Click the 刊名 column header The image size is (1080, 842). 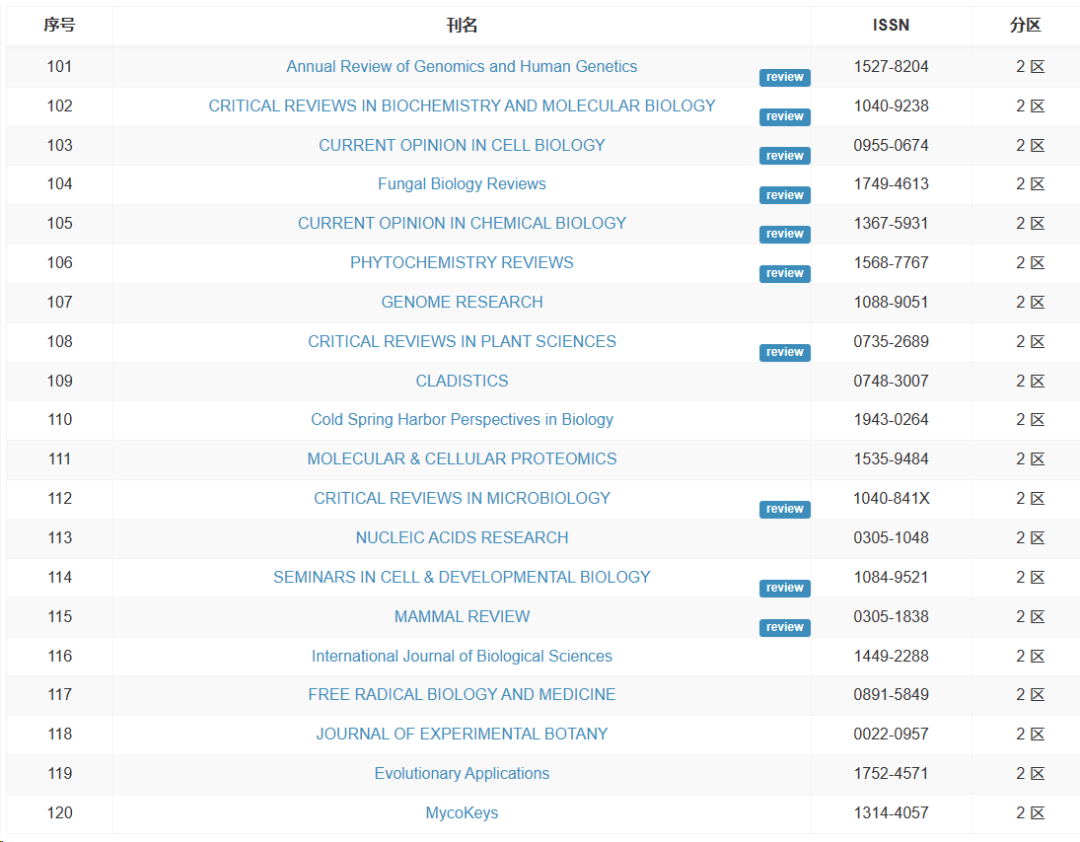pos(461,25)
